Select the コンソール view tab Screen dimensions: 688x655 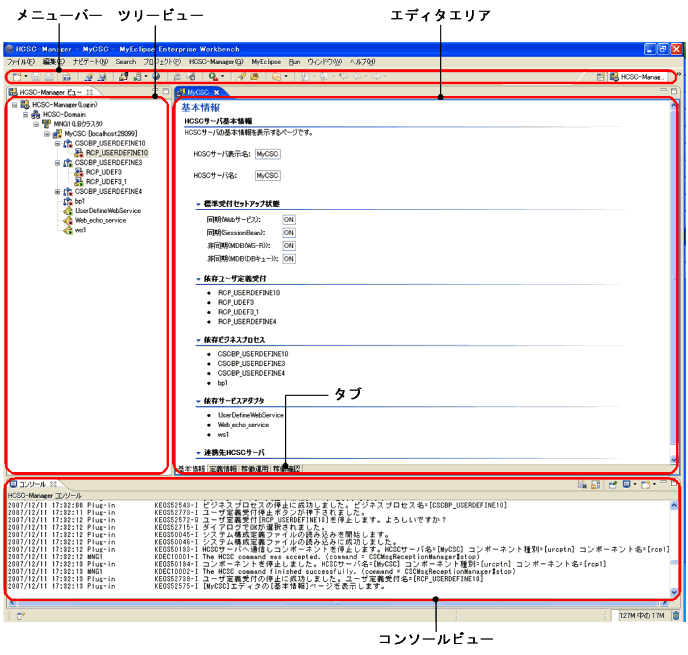pyautogui.click(x=33, y=484)
